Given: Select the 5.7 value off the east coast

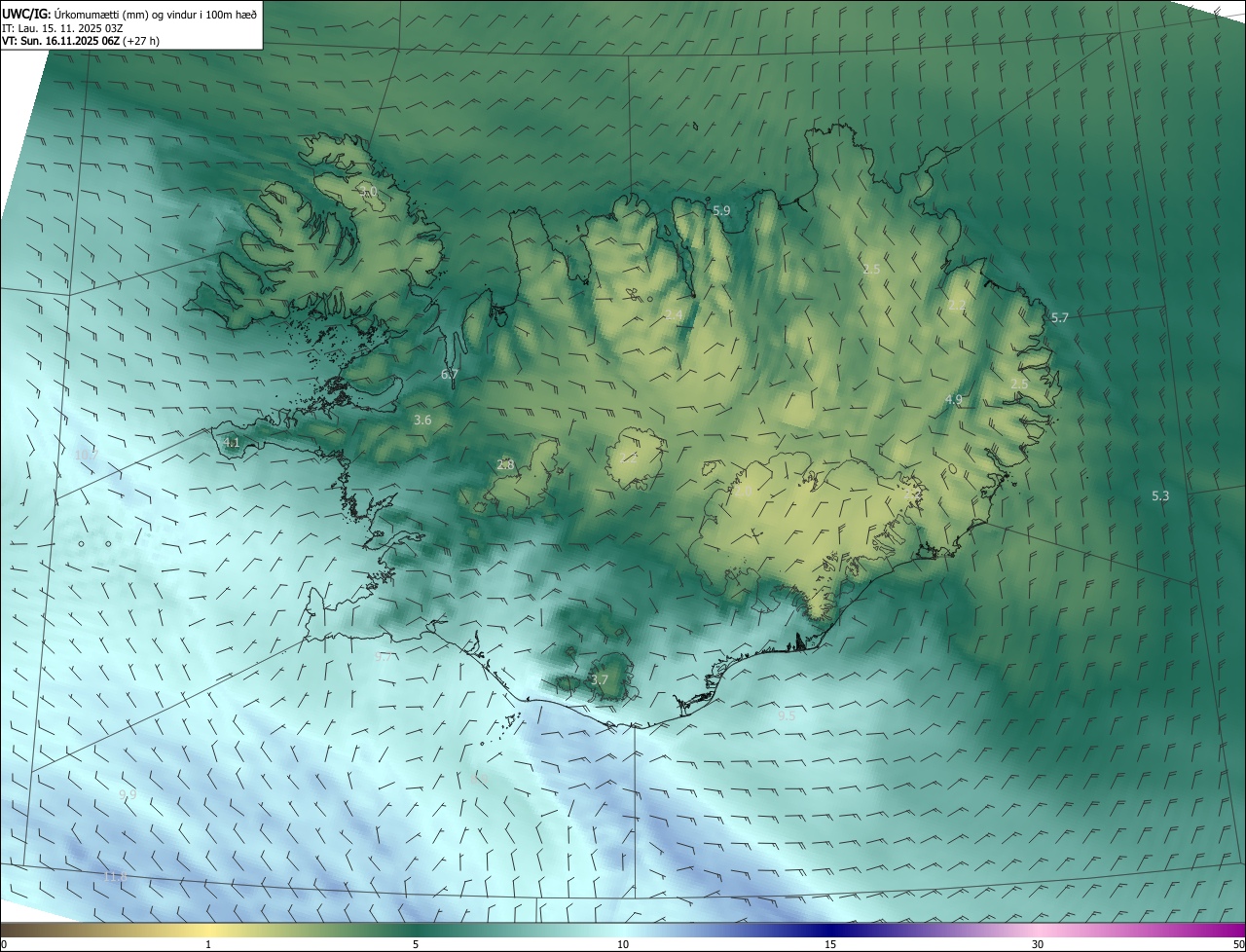Looking at the screenshot, I should 1060,317.
